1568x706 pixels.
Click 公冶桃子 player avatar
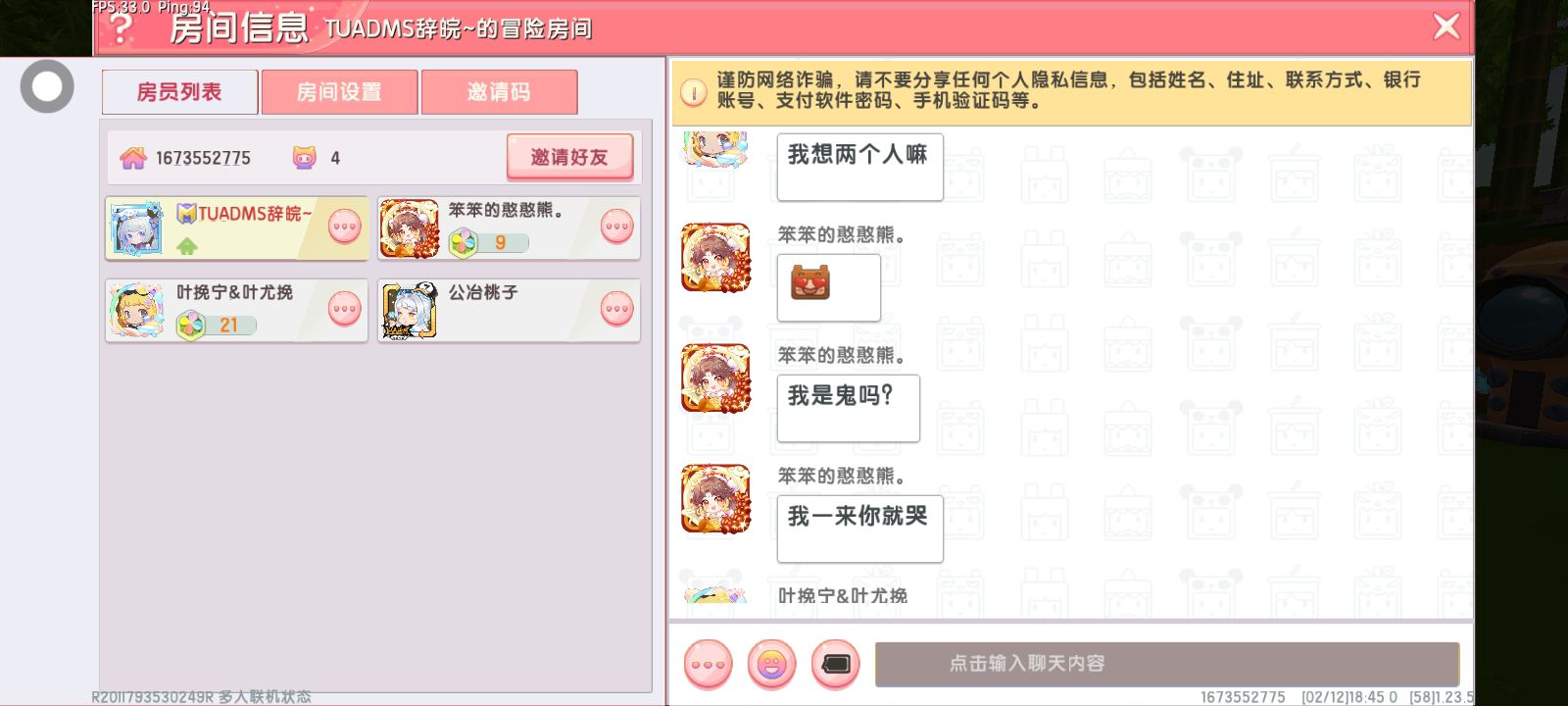coord(409,311)
